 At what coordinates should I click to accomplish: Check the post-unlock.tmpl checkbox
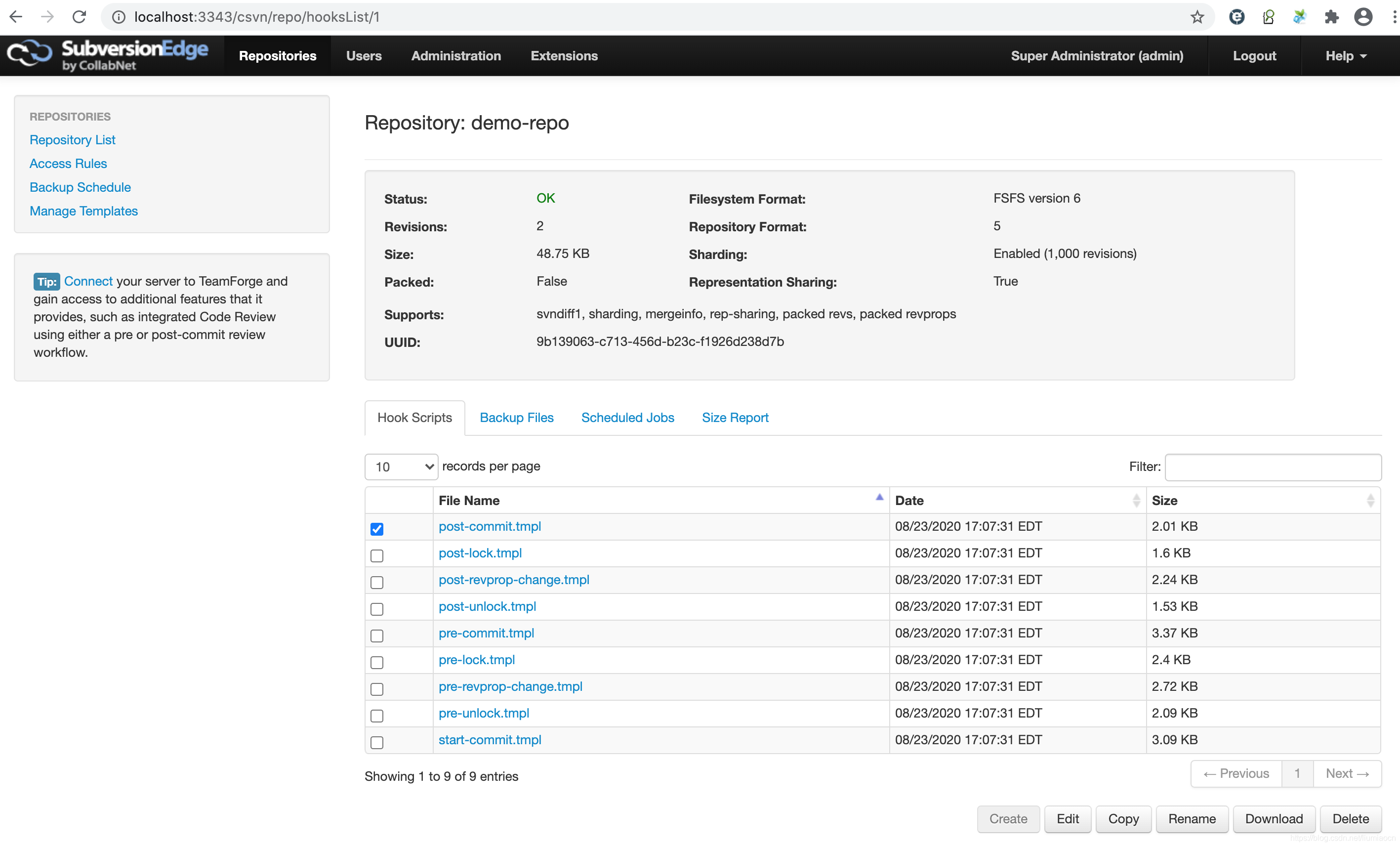[x=377, y=609]
